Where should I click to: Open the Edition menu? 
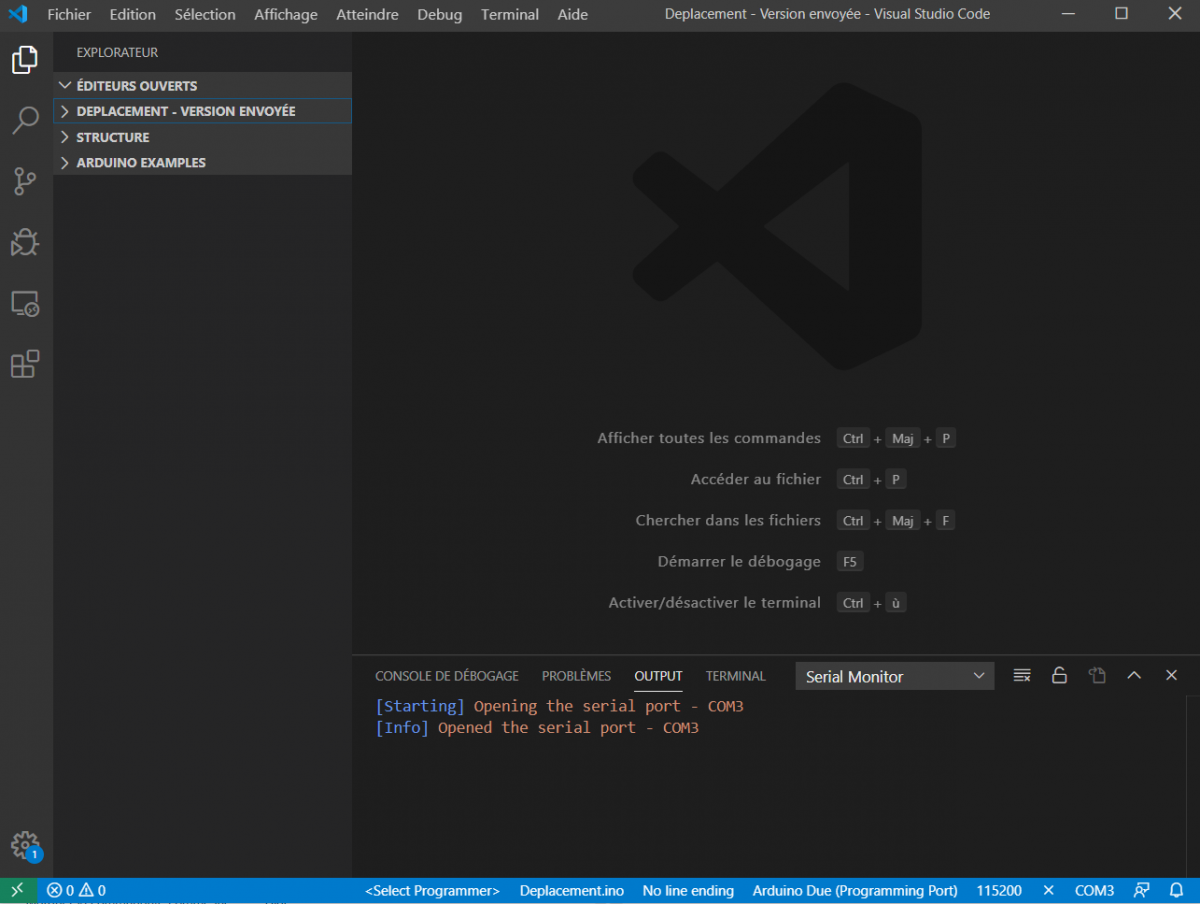tap(133, 14)
